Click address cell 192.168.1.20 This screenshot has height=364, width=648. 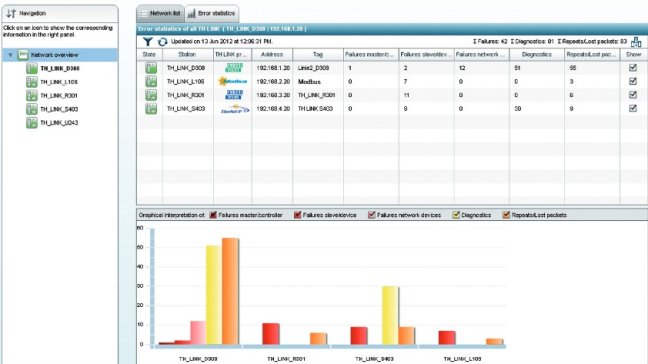pyautogui.click(x=273, y=68)
